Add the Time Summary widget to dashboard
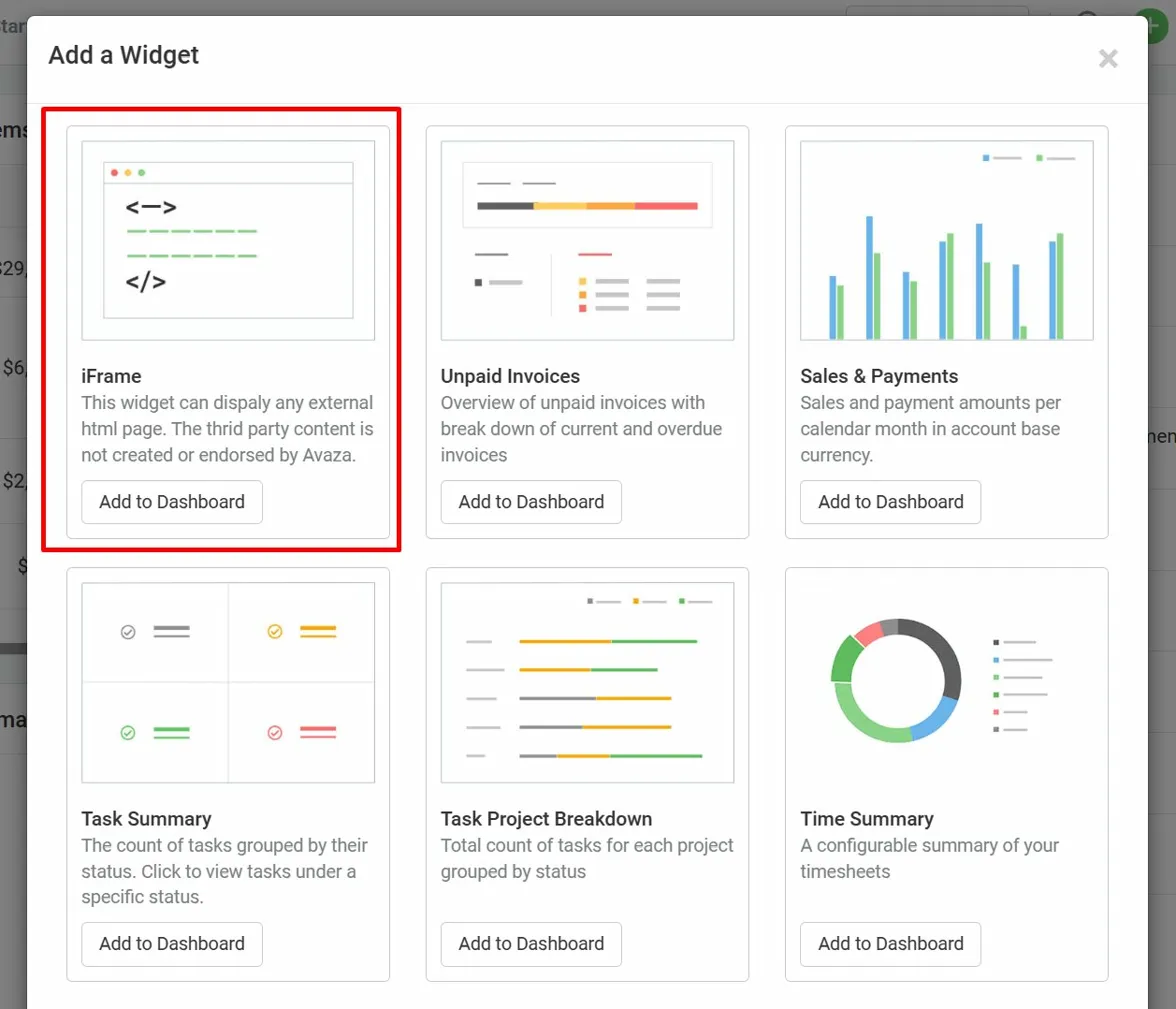The height and width of the screenshot is (1009, 1176). 890,944
